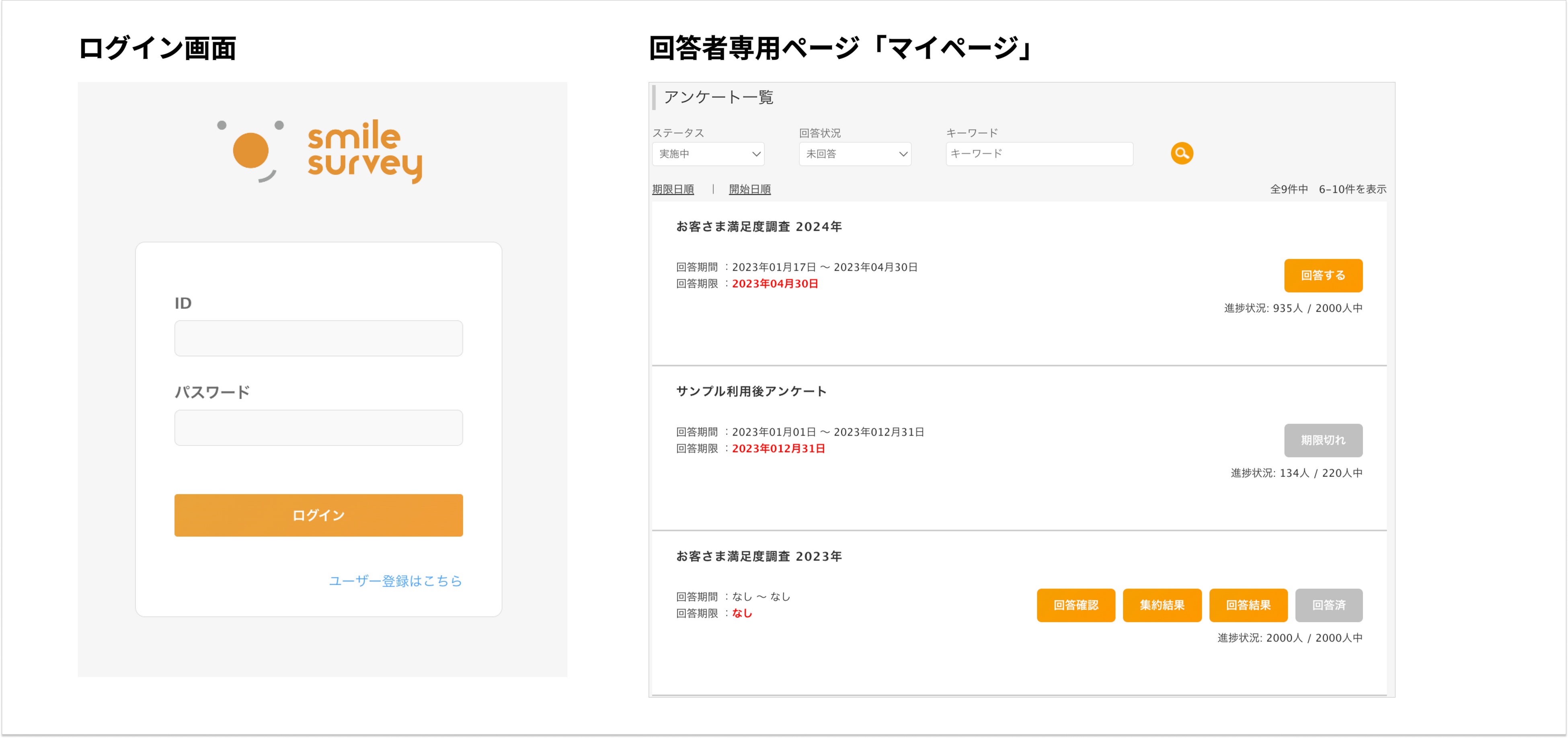Open the ステータス dropdown showing 実施中

[708, 154]
